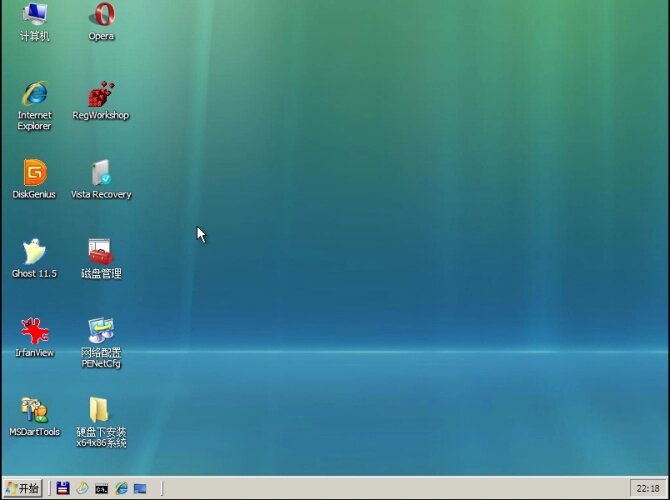
Task: Click the floppy disk quick launch icon
Action: (63, 488)
